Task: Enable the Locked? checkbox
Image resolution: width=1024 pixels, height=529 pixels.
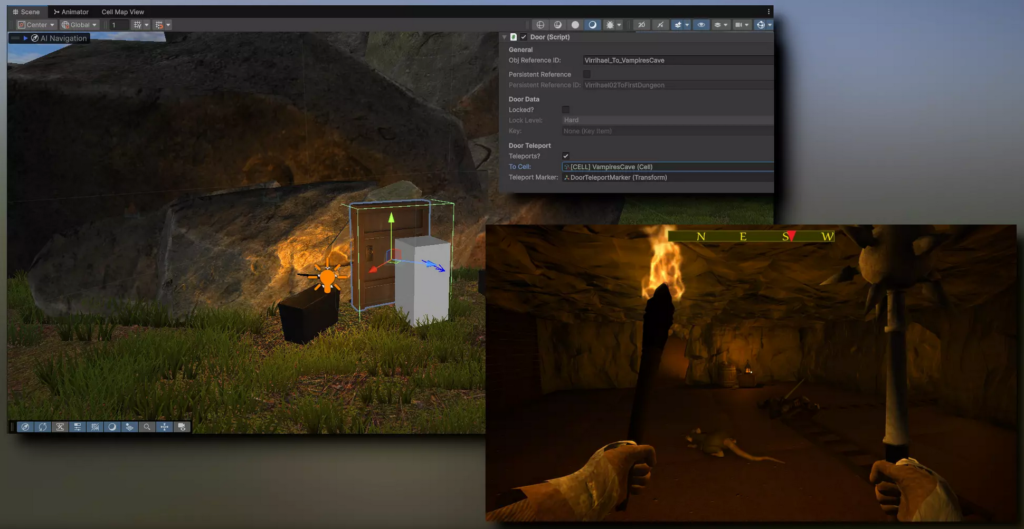Action: 566,109
